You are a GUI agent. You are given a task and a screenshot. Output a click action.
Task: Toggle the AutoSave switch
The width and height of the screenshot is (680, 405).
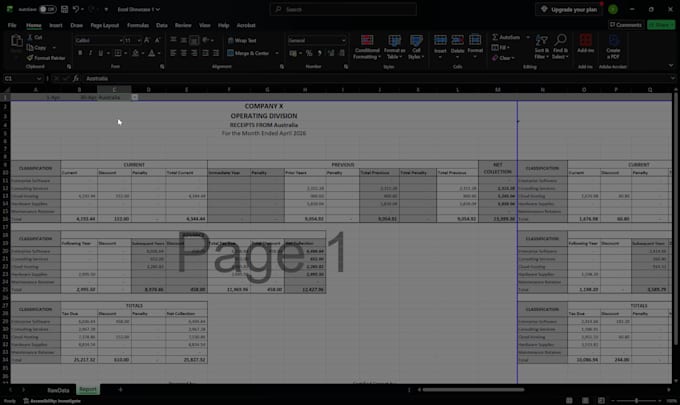point(47,9)
